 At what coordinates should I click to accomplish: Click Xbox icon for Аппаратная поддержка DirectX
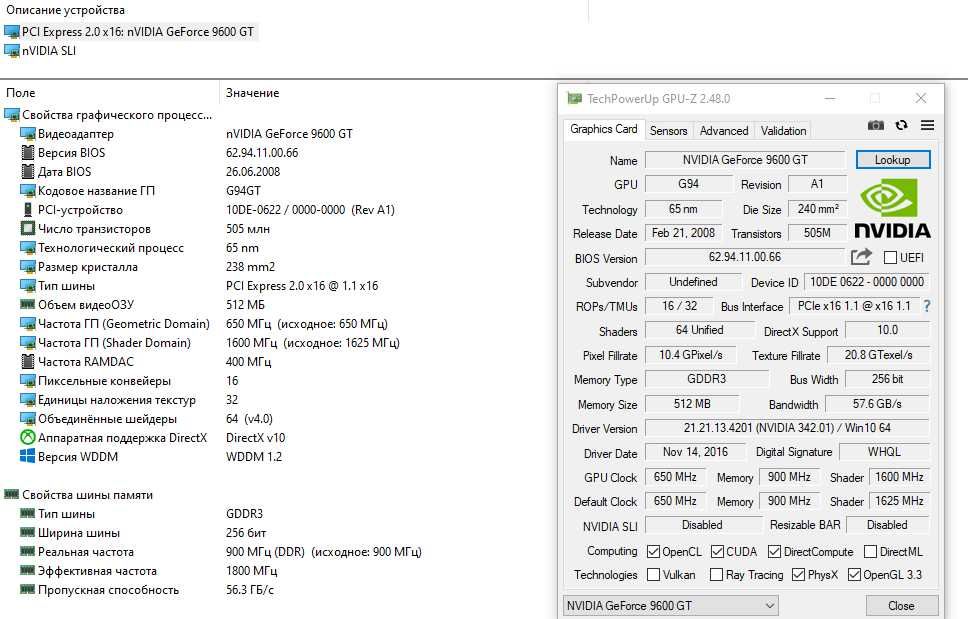click(27, 438)
